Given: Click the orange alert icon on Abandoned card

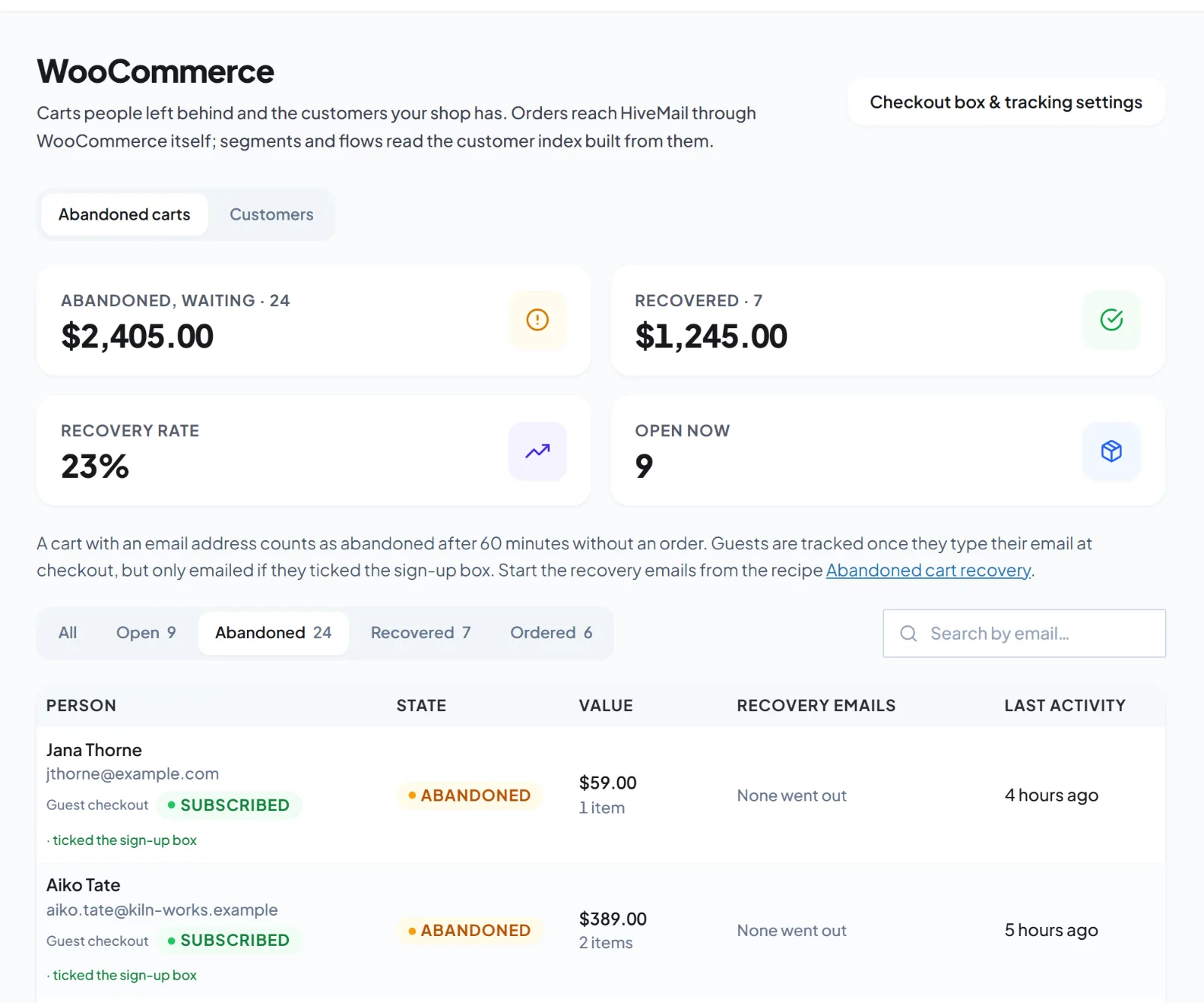Looking at the screenshot, I should click(x=537, y=320).
